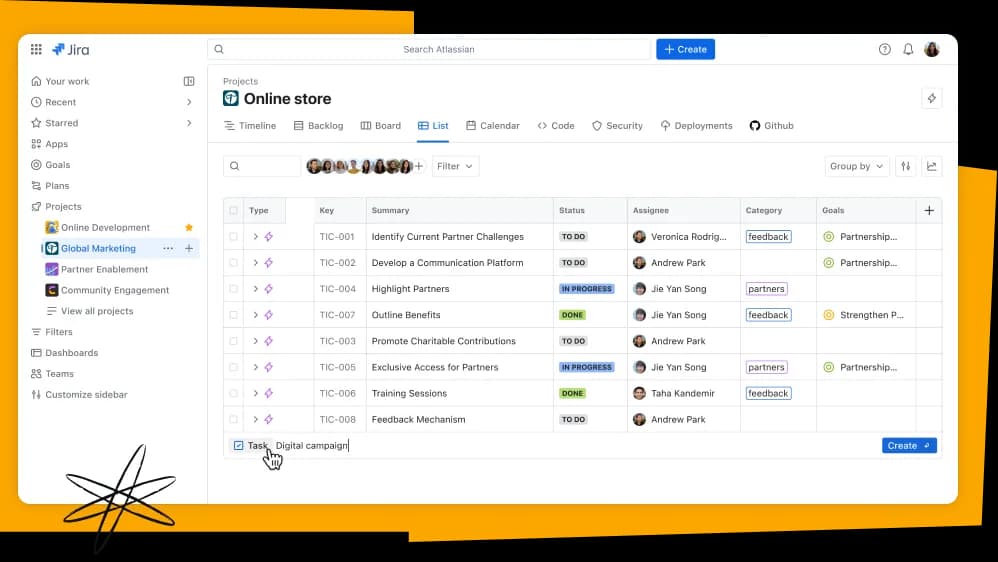
Task: Add people using plus next to avatars
Action: [419, 166]
